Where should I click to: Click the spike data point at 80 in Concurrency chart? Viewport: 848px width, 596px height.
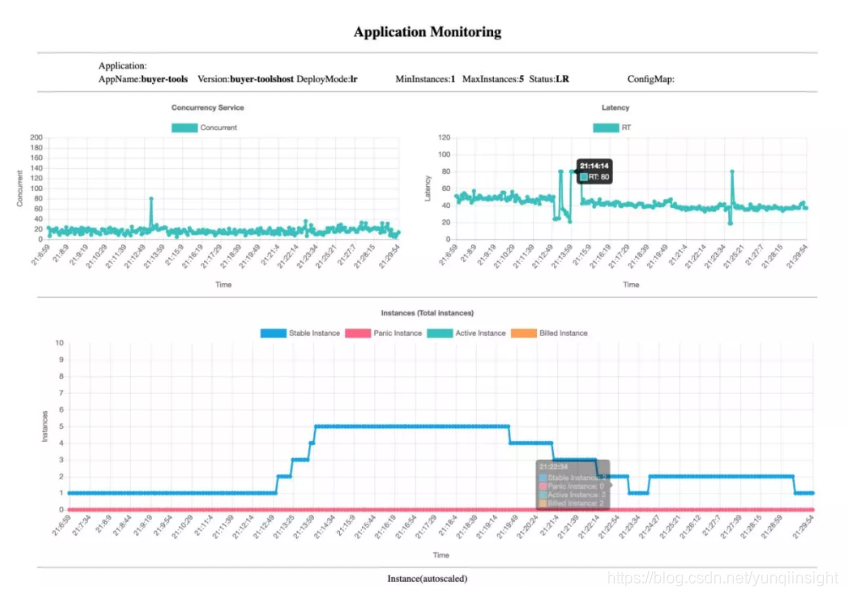[151, 198]
